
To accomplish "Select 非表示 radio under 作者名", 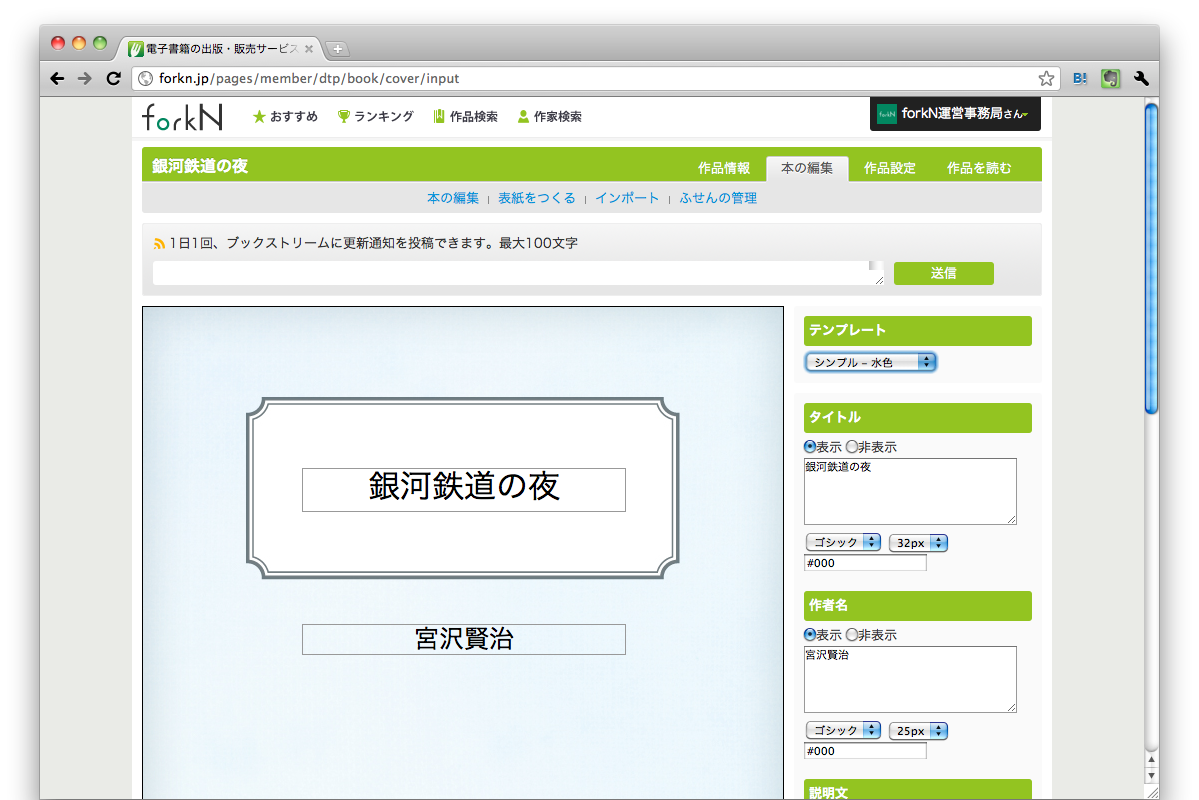I will click(x=852, y=635).
